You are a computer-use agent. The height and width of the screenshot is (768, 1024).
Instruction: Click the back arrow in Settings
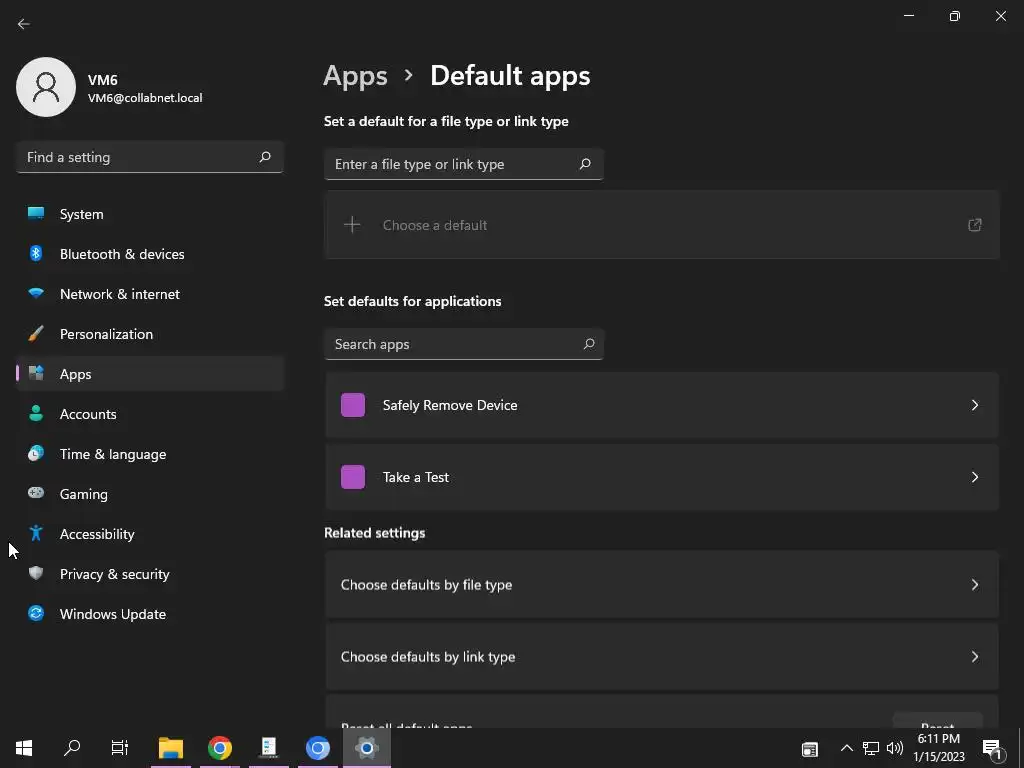pos(24,24)
